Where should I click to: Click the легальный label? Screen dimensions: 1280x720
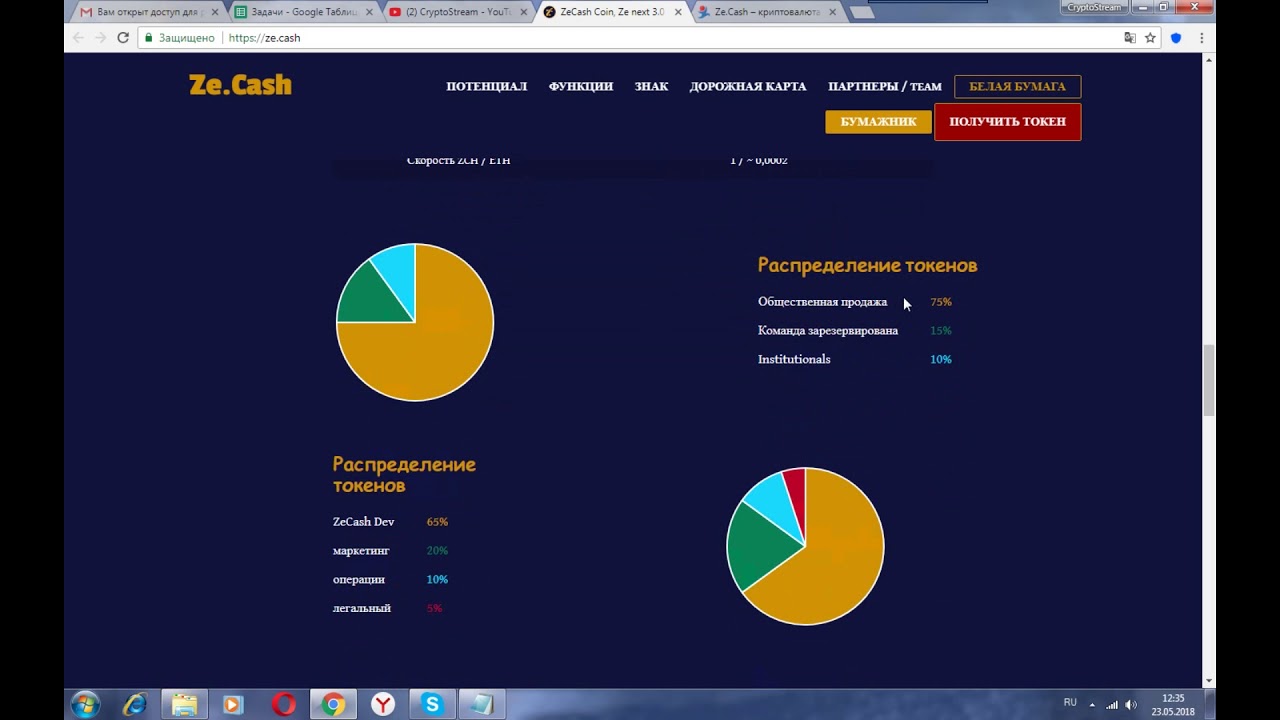click(361, 609)
